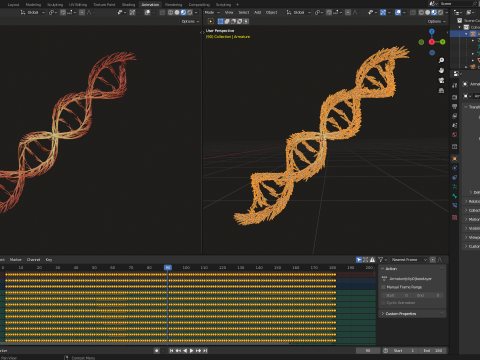The image size is (480, 360).
Task: Click the current frame field showing 90
Action: click(368, 351)
